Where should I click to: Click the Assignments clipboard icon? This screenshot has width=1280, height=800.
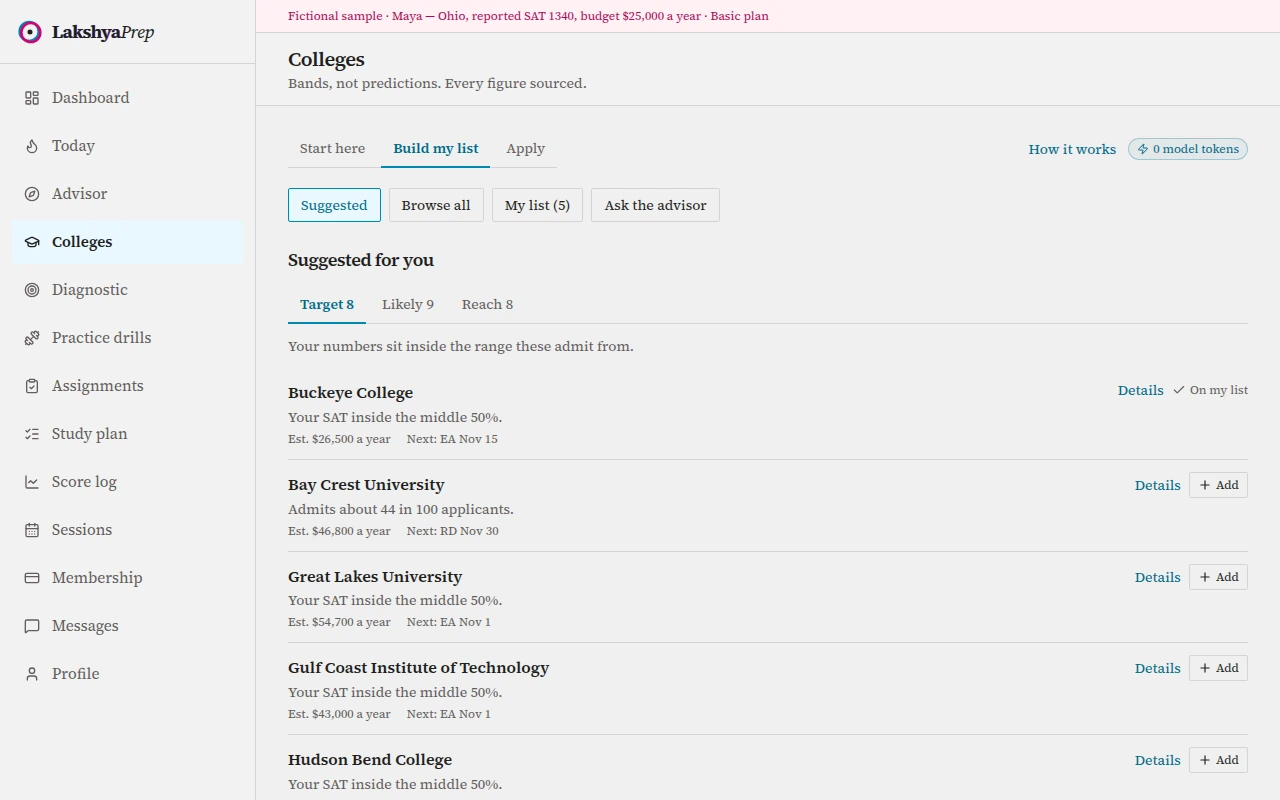(32, 386)
